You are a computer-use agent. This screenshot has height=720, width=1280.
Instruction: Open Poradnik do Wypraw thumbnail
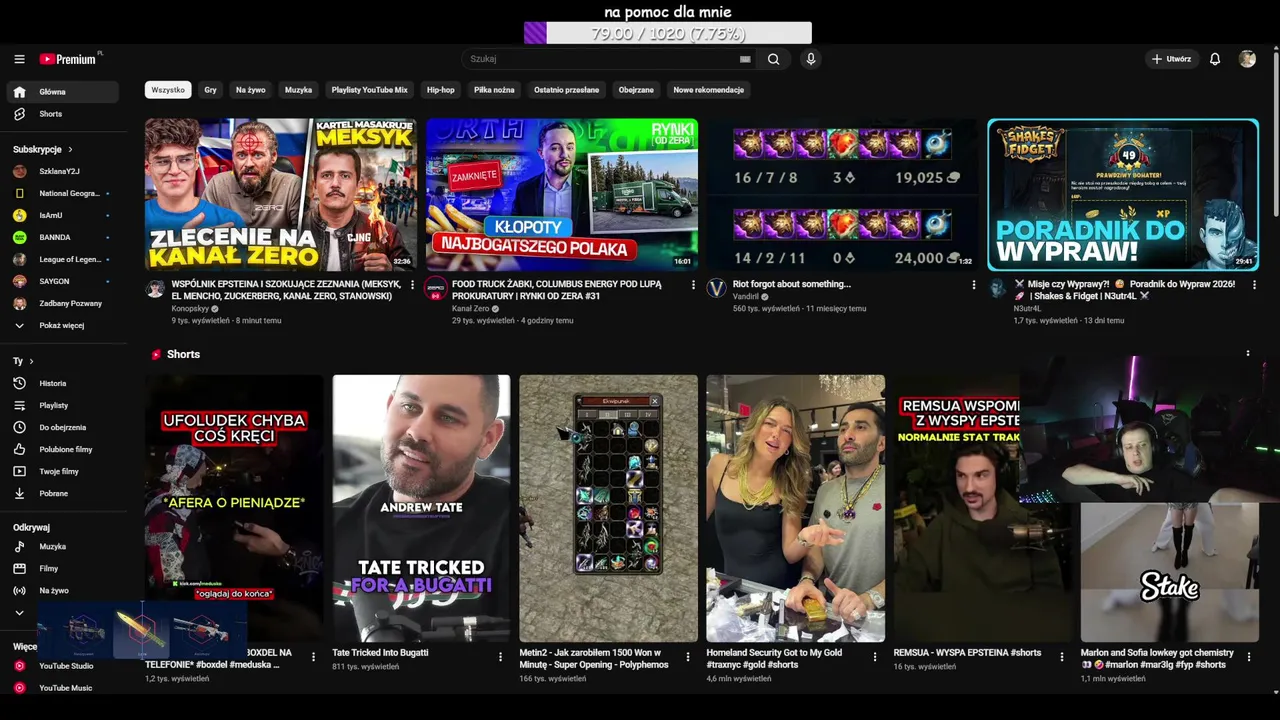(1123, 195)
